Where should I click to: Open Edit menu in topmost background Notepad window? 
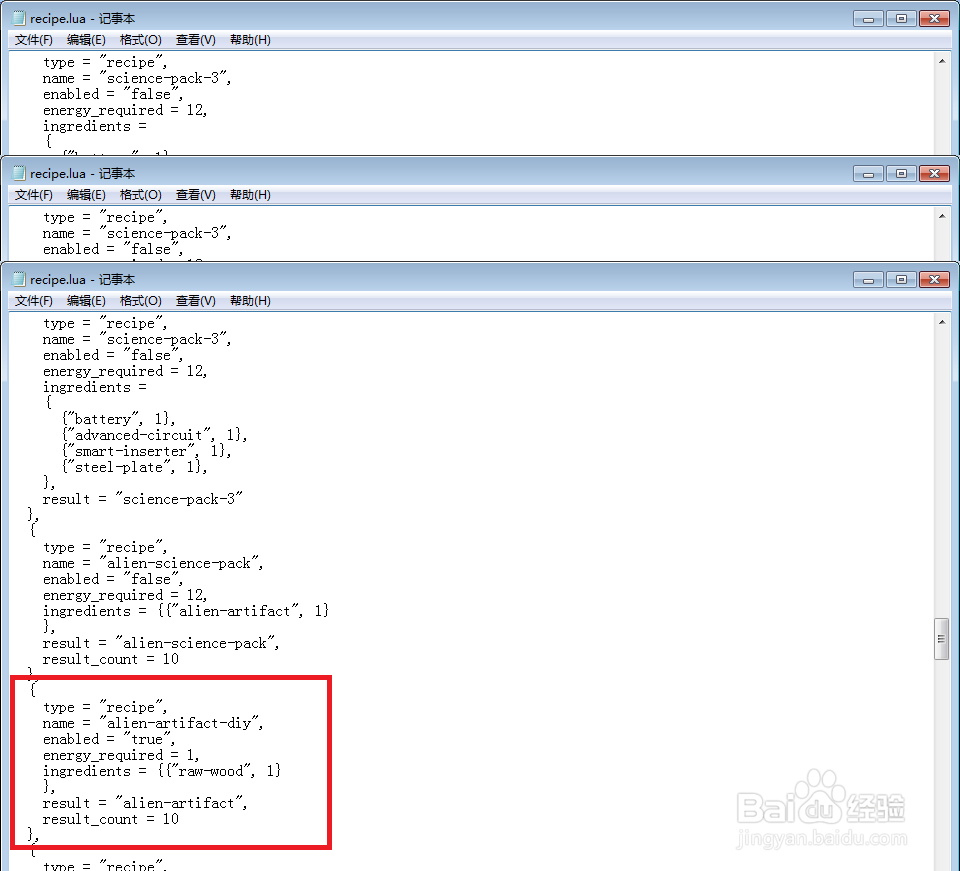coord(86,40)
